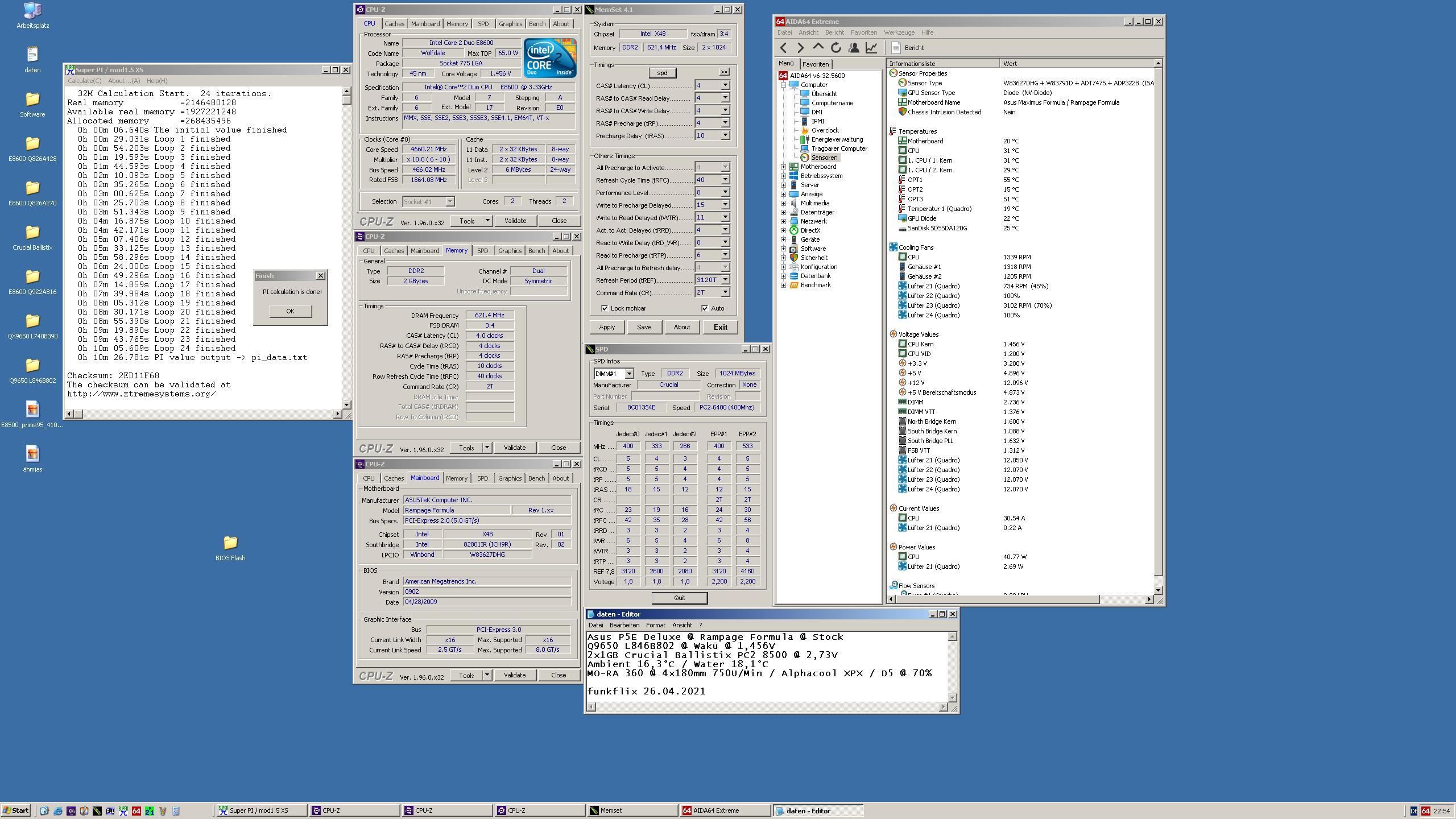The image size is (1456, 819).
Task: Enable Lock Scrollbar checkbox in Memset
Action: tap(601, 307)
